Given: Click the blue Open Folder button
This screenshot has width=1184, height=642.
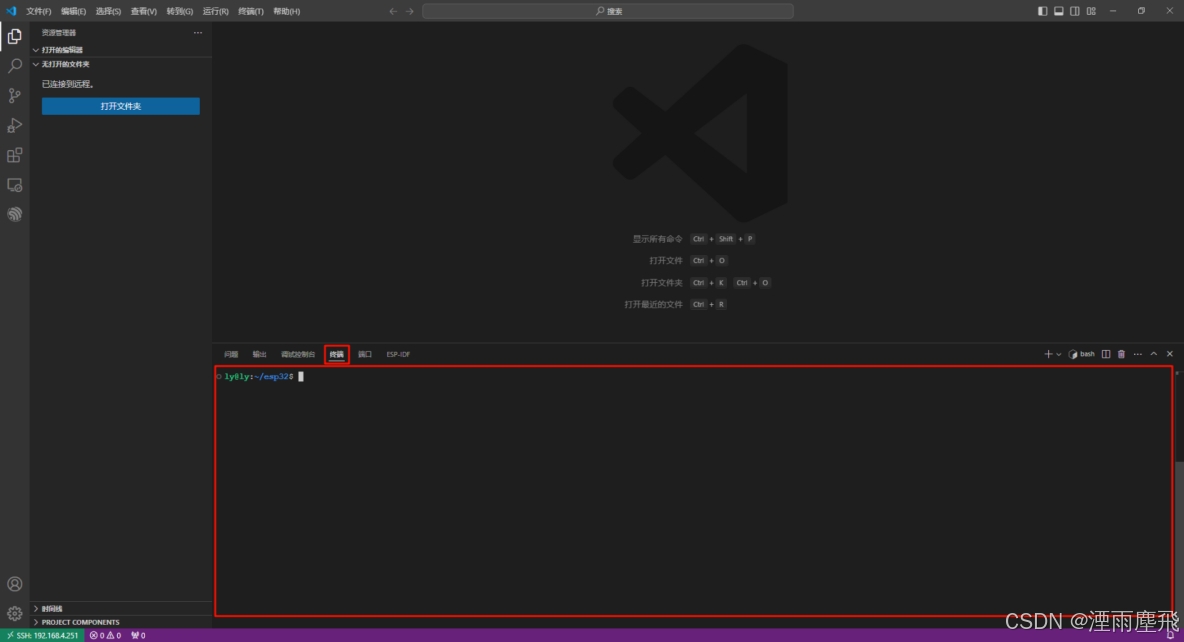Looking at the screenshot, I should 121,106.
